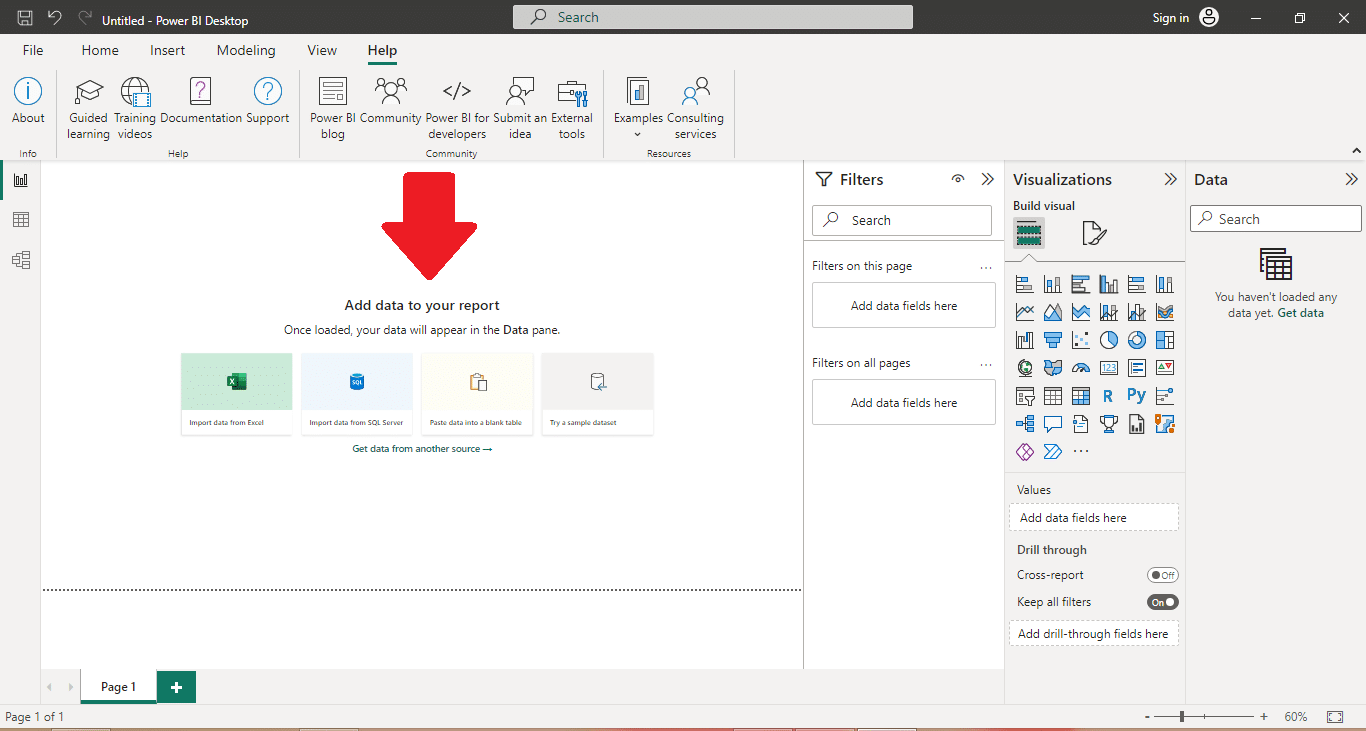Open options for Filters on all pages
Screen dimensions: 1366x731
click(986, 364)
